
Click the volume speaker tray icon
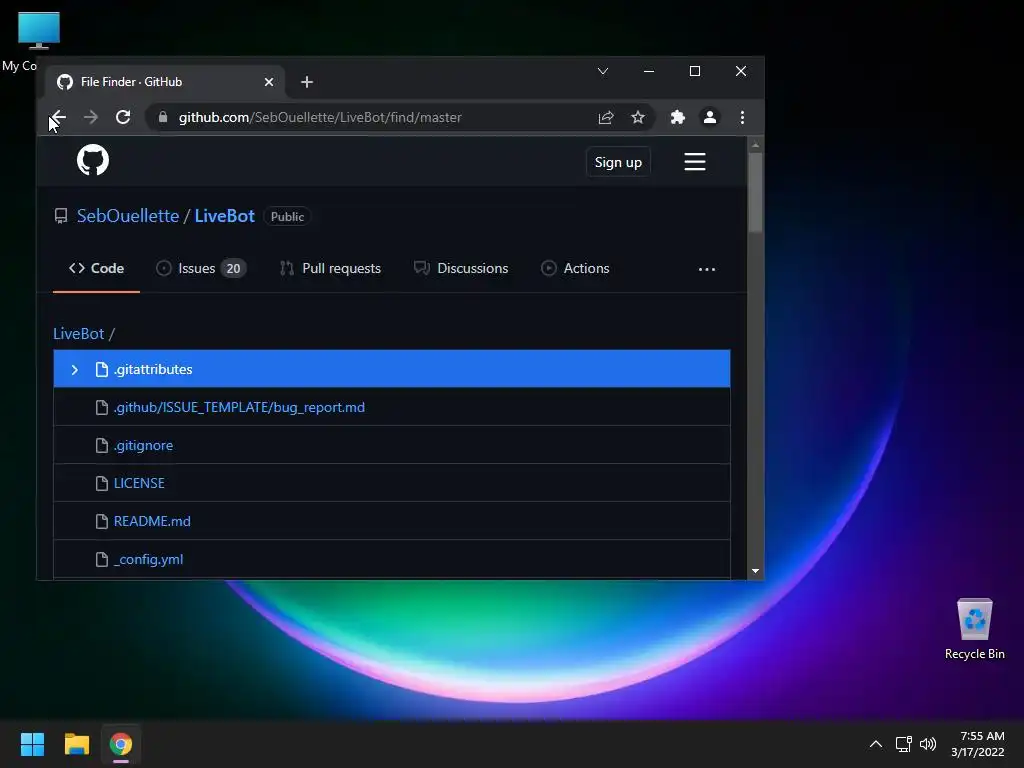click(x=927, y=744)
